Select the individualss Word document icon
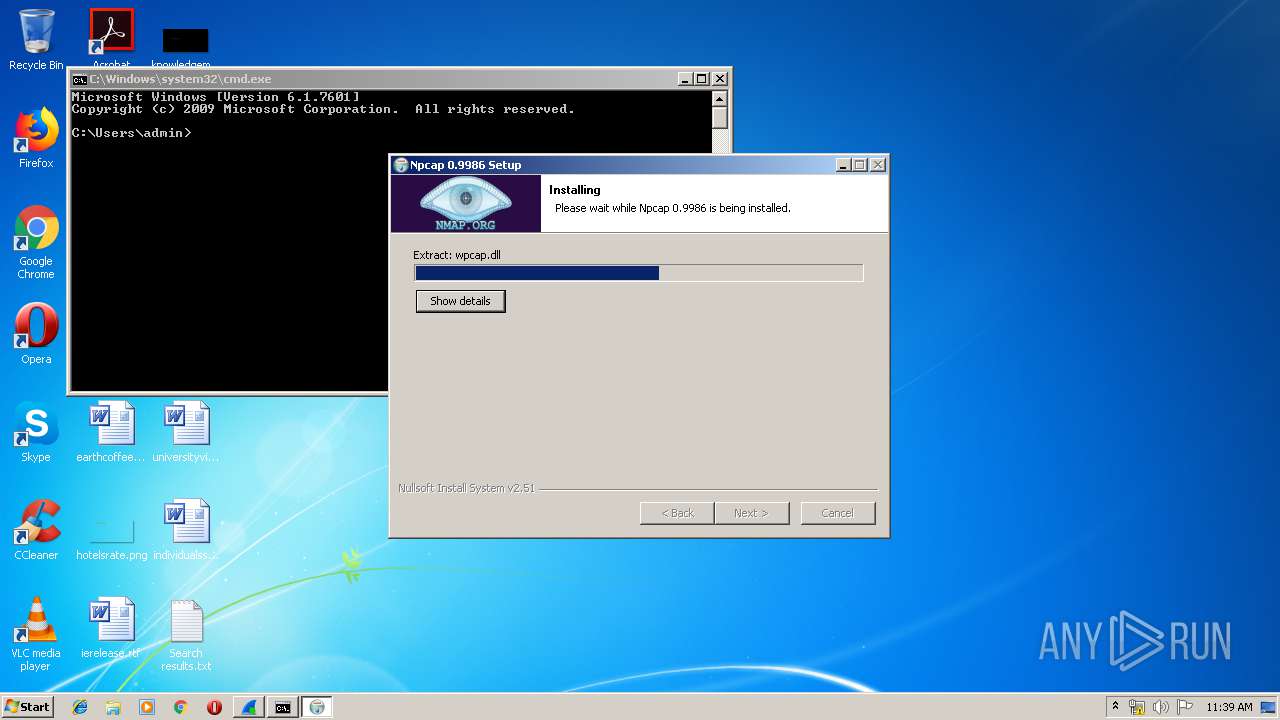The image size is (1280, 720). click(186, 530)
